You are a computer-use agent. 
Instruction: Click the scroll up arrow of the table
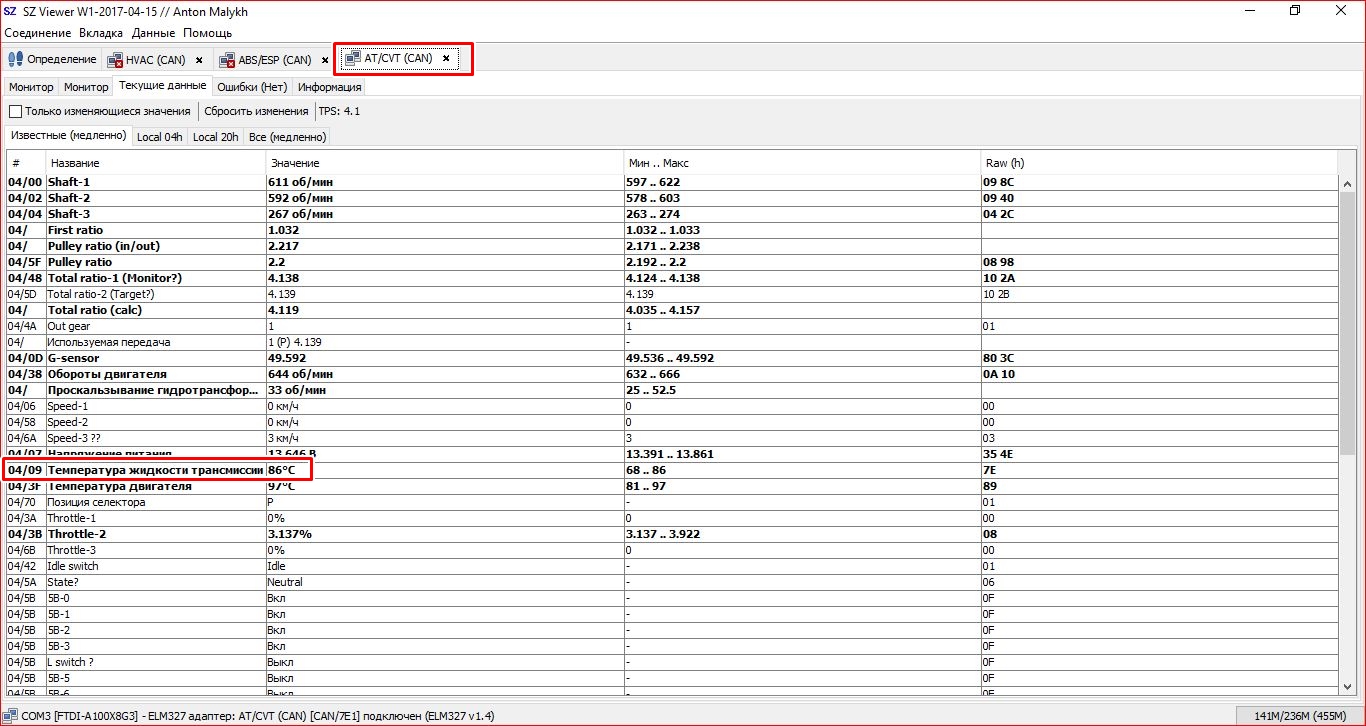1347,183
